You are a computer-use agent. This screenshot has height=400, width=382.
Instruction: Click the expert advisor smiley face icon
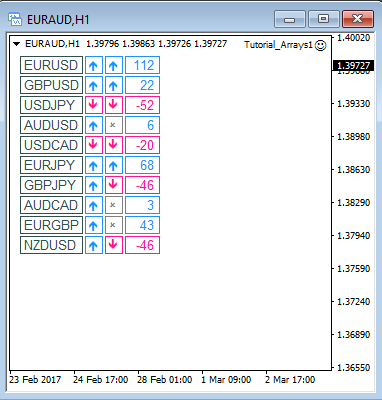320,45
